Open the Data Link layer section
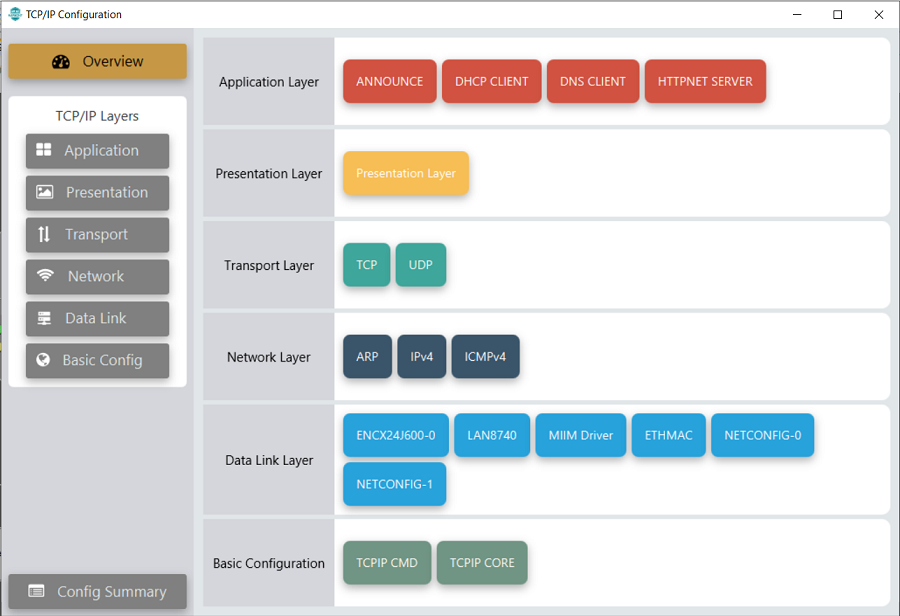 tap(98, 319)
